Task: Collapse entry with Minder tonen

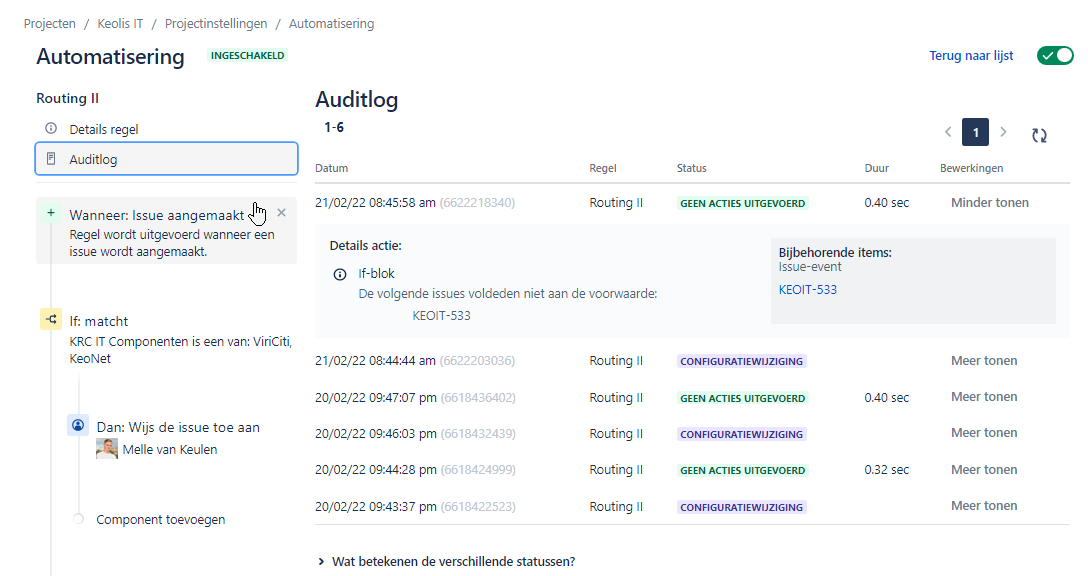Action: click(989, 203)
